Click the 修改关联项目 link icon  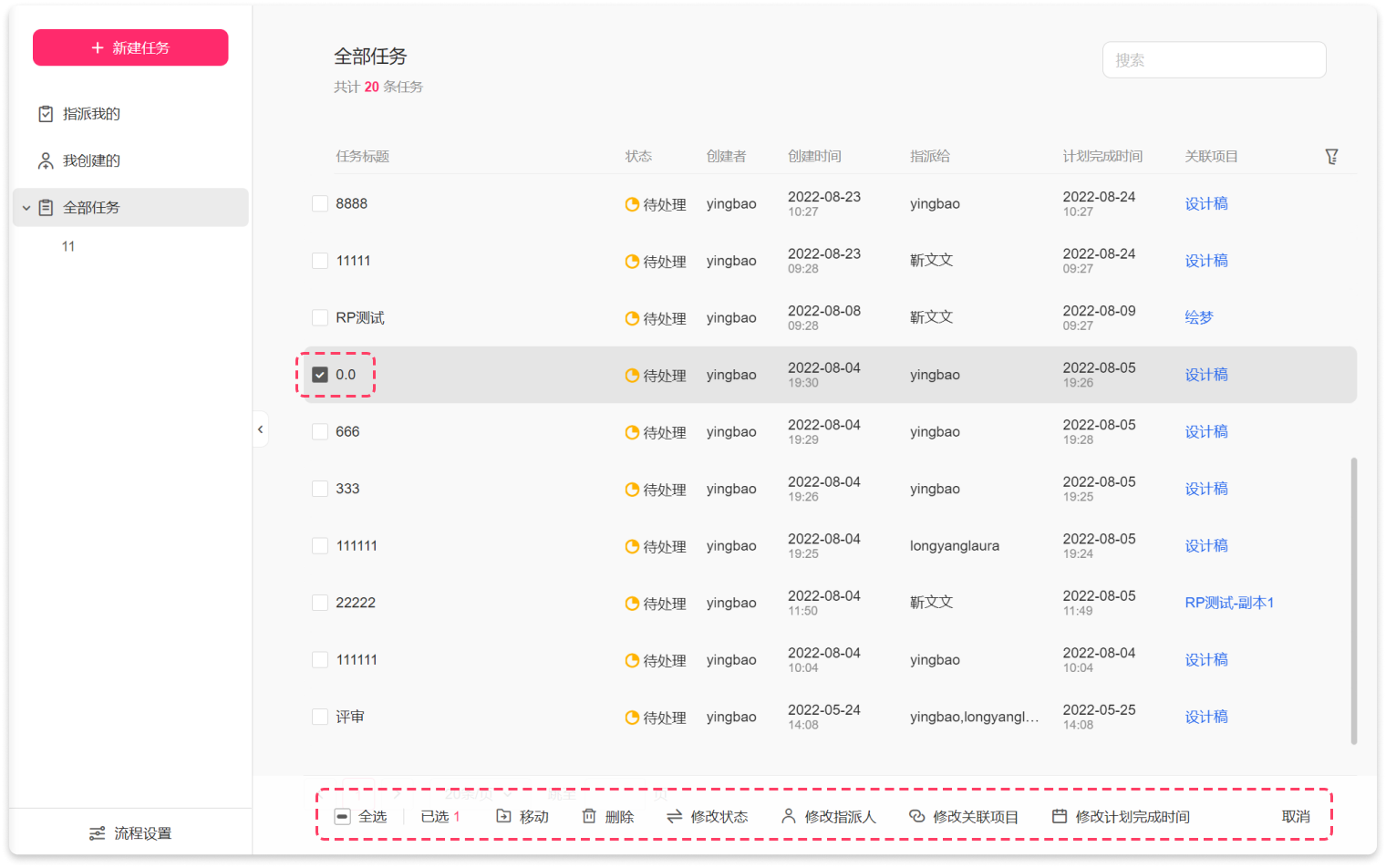point(917,816)
